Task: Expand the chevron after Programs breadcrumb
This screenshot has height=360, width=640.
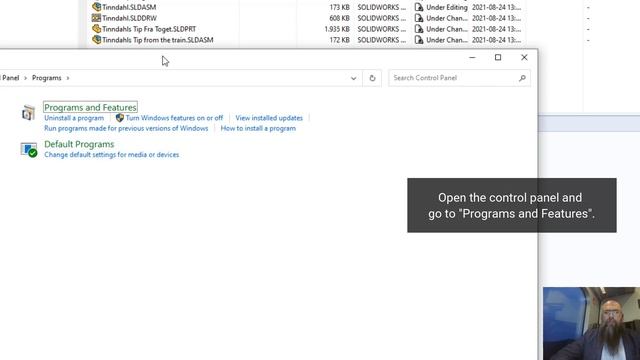Action: [68, 78]
